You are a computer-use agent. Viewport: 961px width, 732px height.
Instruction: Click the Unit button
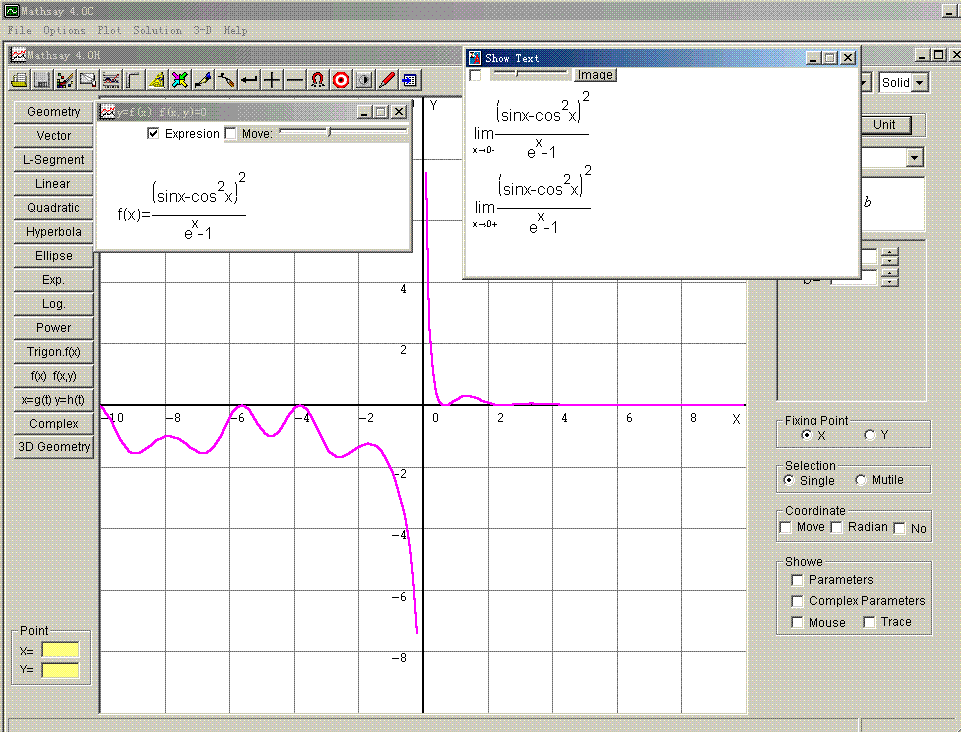pyautogui.click(x=884, y=124)
